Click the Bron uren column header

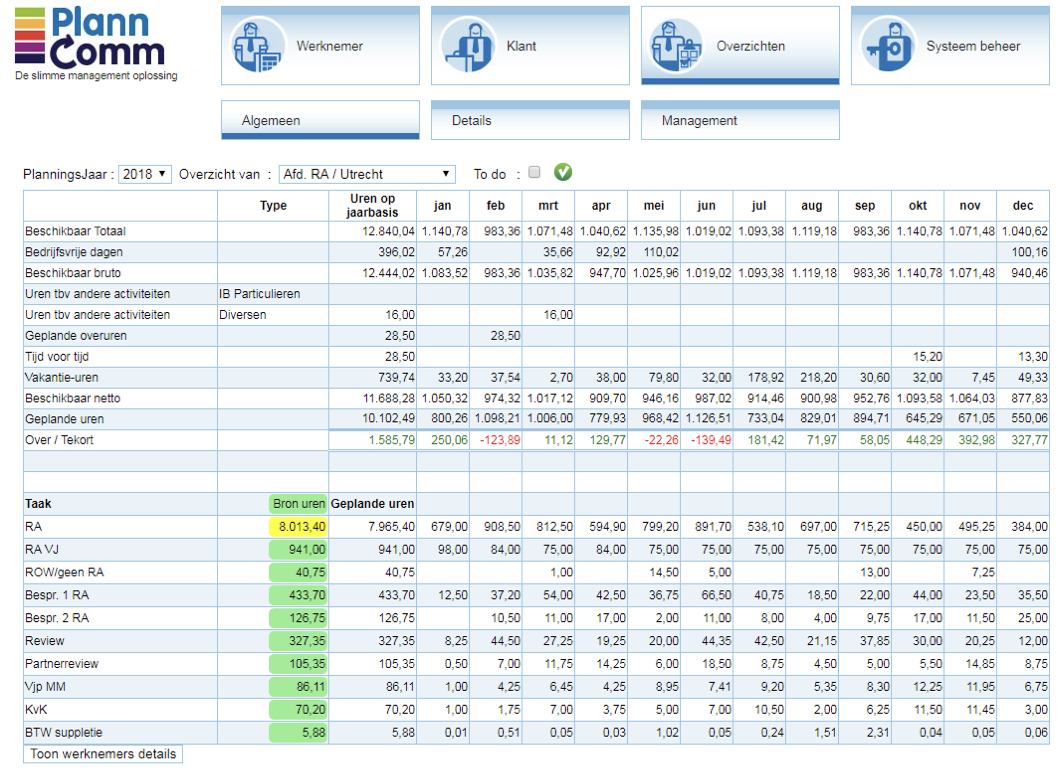(297, 504)
